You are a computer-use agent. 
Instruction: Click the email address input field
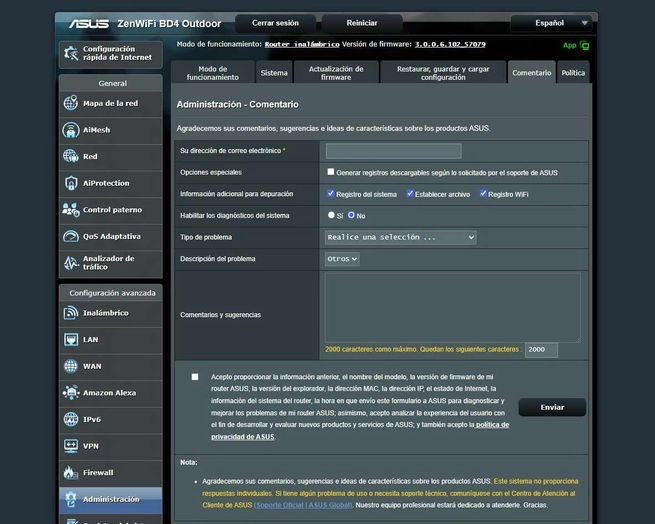pos(393,151)
